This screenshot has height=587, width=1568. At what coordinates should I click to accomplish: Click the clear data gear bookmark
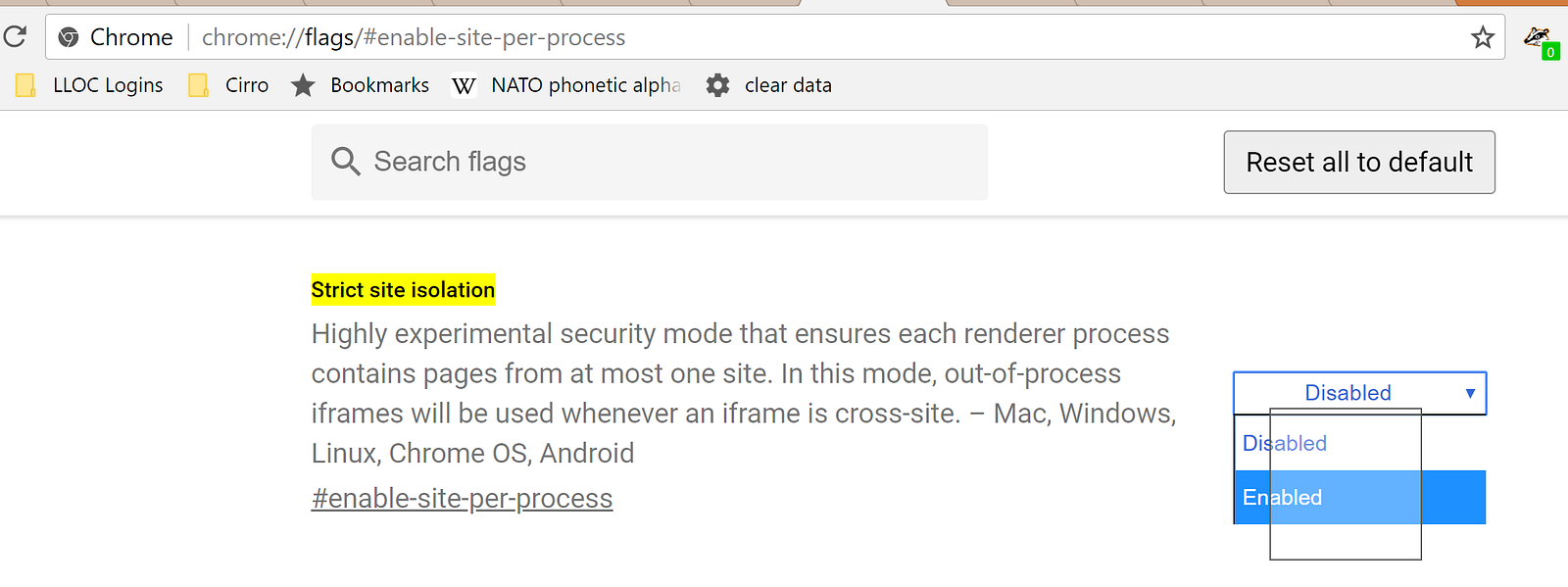click(769, 85)
